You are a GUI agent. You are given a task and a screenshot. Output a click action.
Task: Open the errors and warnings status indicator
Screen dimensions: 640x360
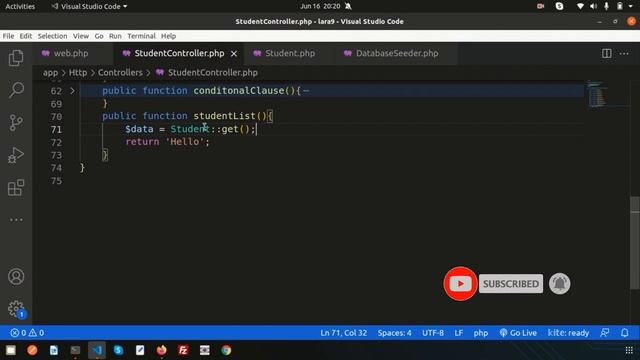[x=27, y=333]
